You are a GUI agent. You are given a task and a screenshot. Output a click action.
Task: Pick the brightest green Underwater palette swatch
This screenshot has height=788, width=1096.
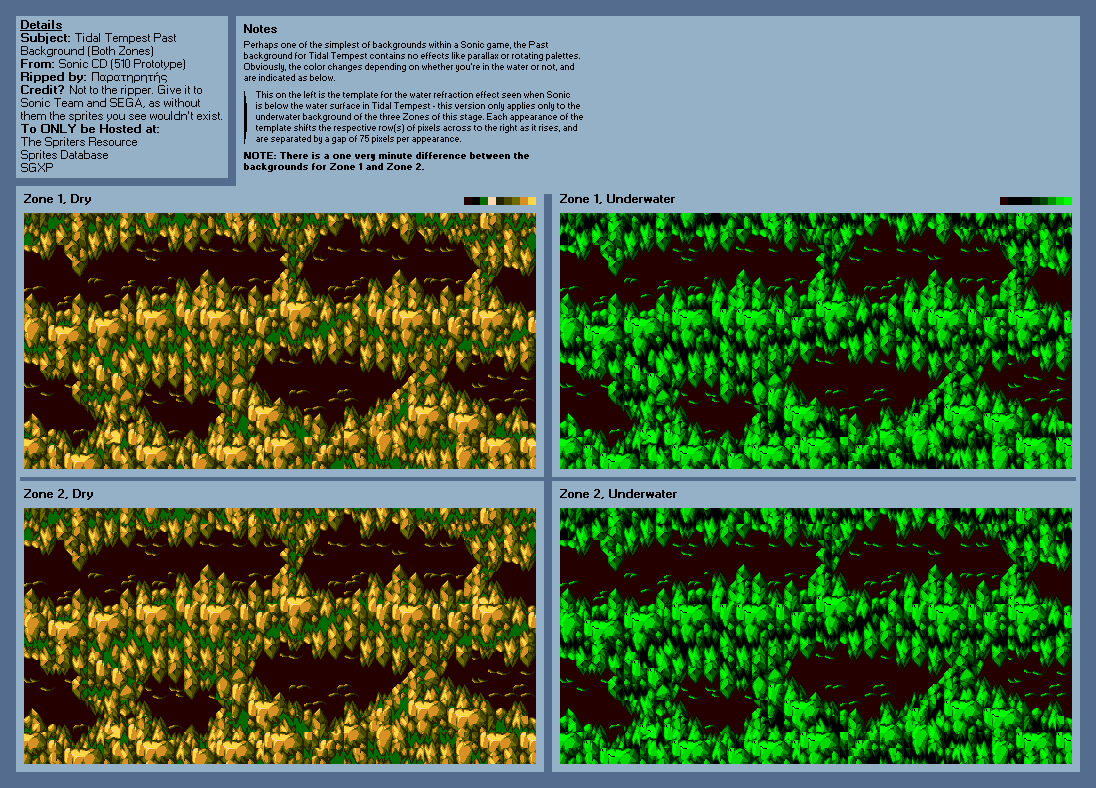coord(1068,201)
